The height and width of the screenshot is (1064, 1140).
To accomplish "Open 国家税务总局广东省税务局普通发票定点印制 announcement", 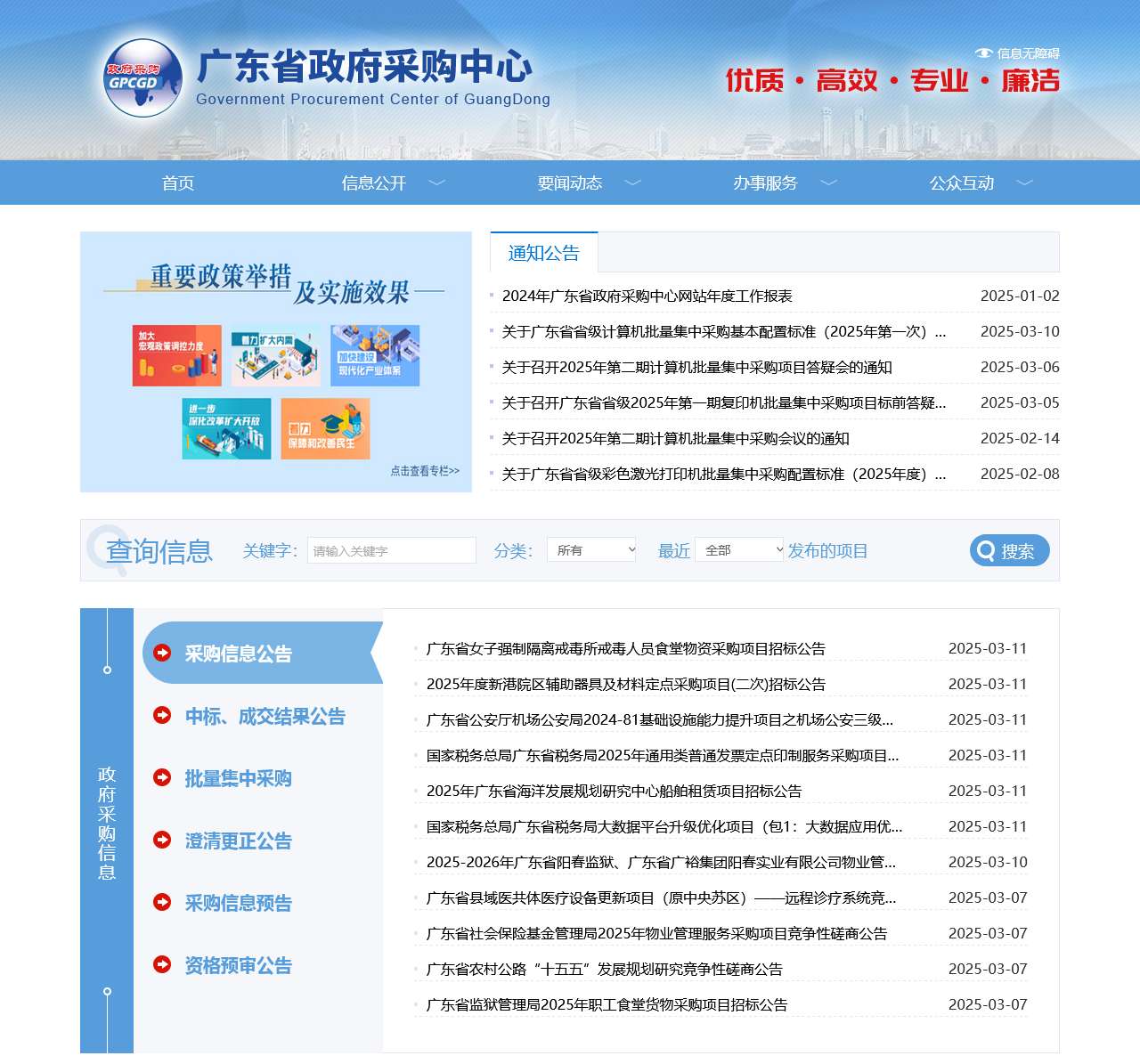I will click(x=663, y=755).
